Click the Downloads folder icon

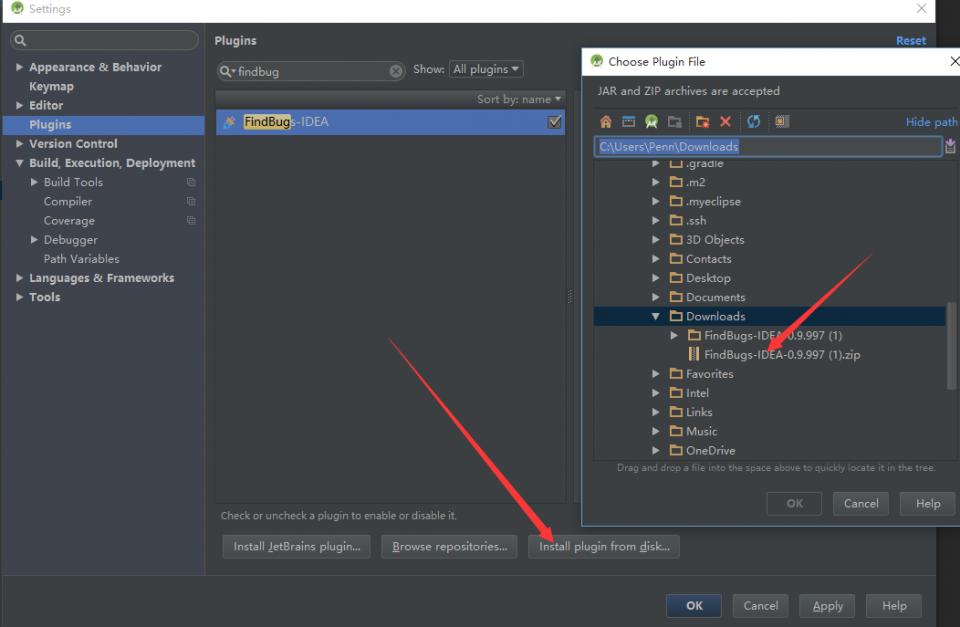click(x=676, y=316)
